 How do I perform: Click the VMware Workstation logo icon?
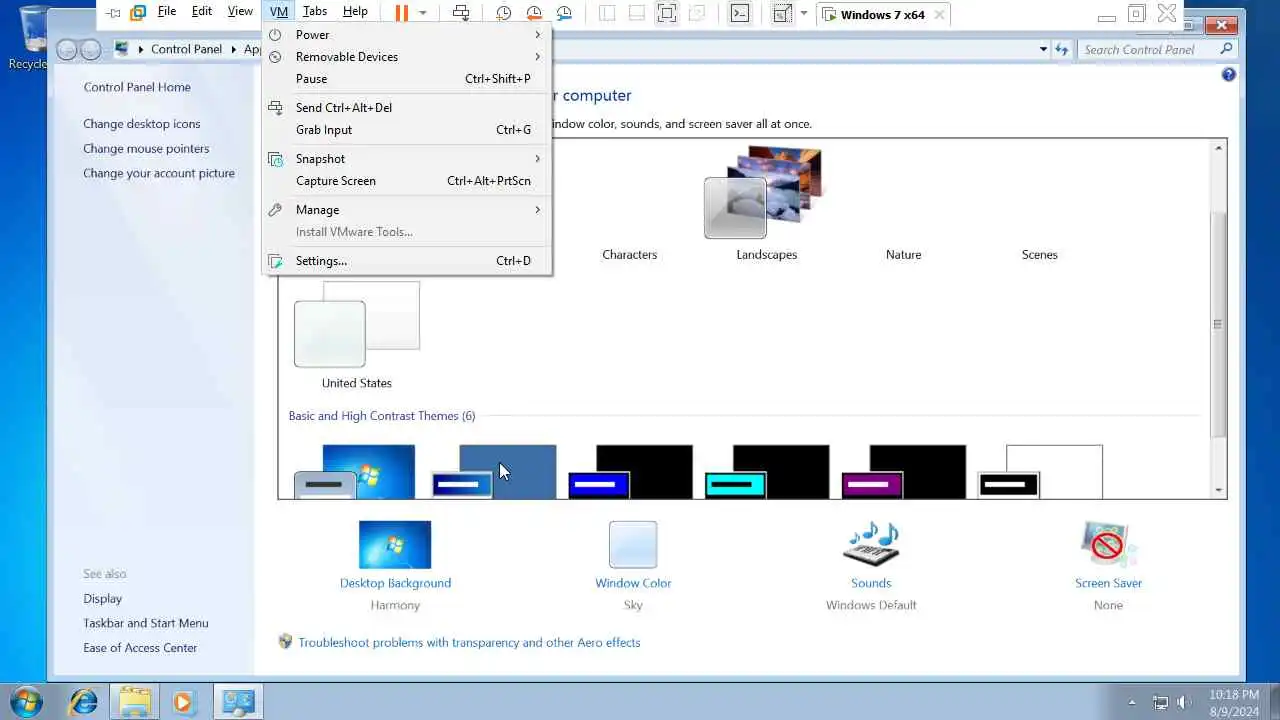click(138, 13)
